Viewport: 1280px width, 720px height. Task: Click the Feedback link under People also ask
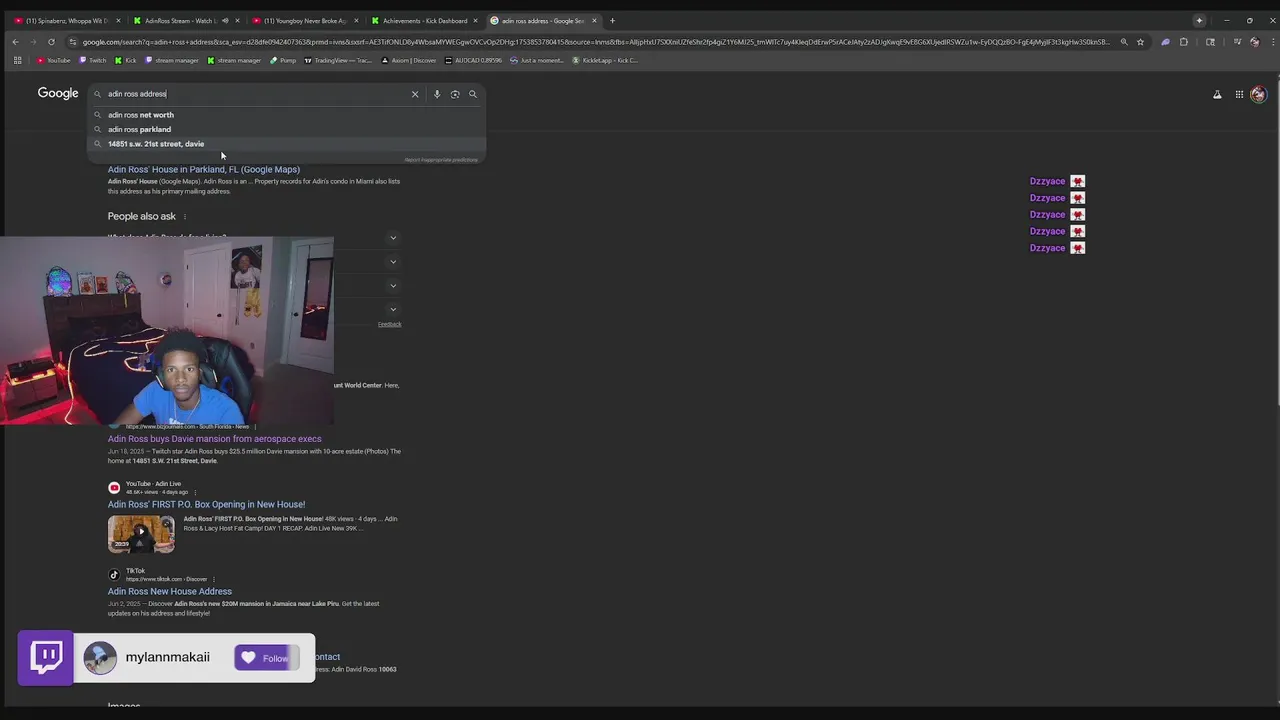390,324
